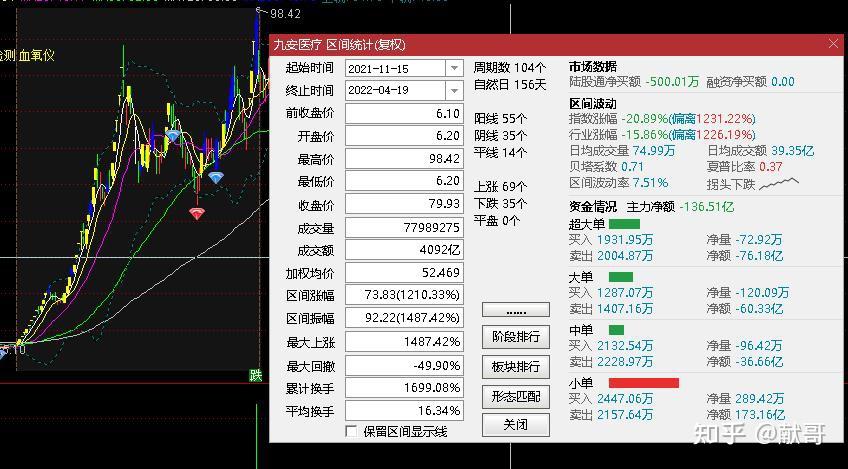This screenshot has width=848, height=469.
Task: Click the 平均换手 value 16.34%
Action: 404,411
